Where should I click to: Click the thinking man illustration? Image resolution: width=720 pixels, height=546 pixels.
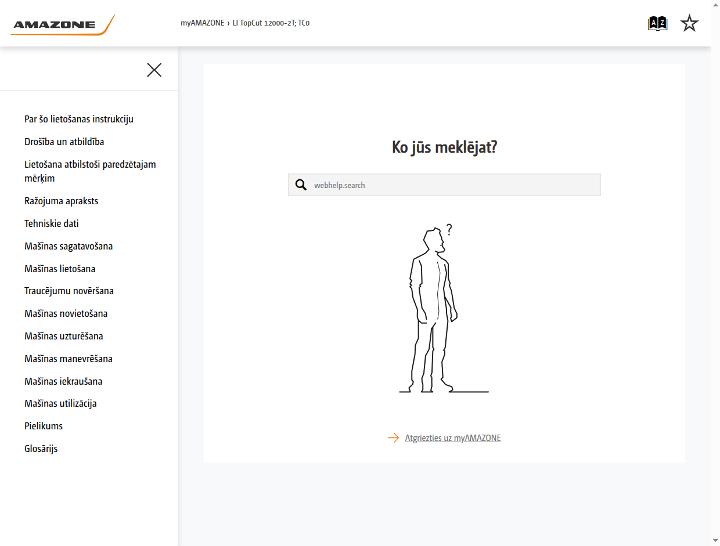444,309
